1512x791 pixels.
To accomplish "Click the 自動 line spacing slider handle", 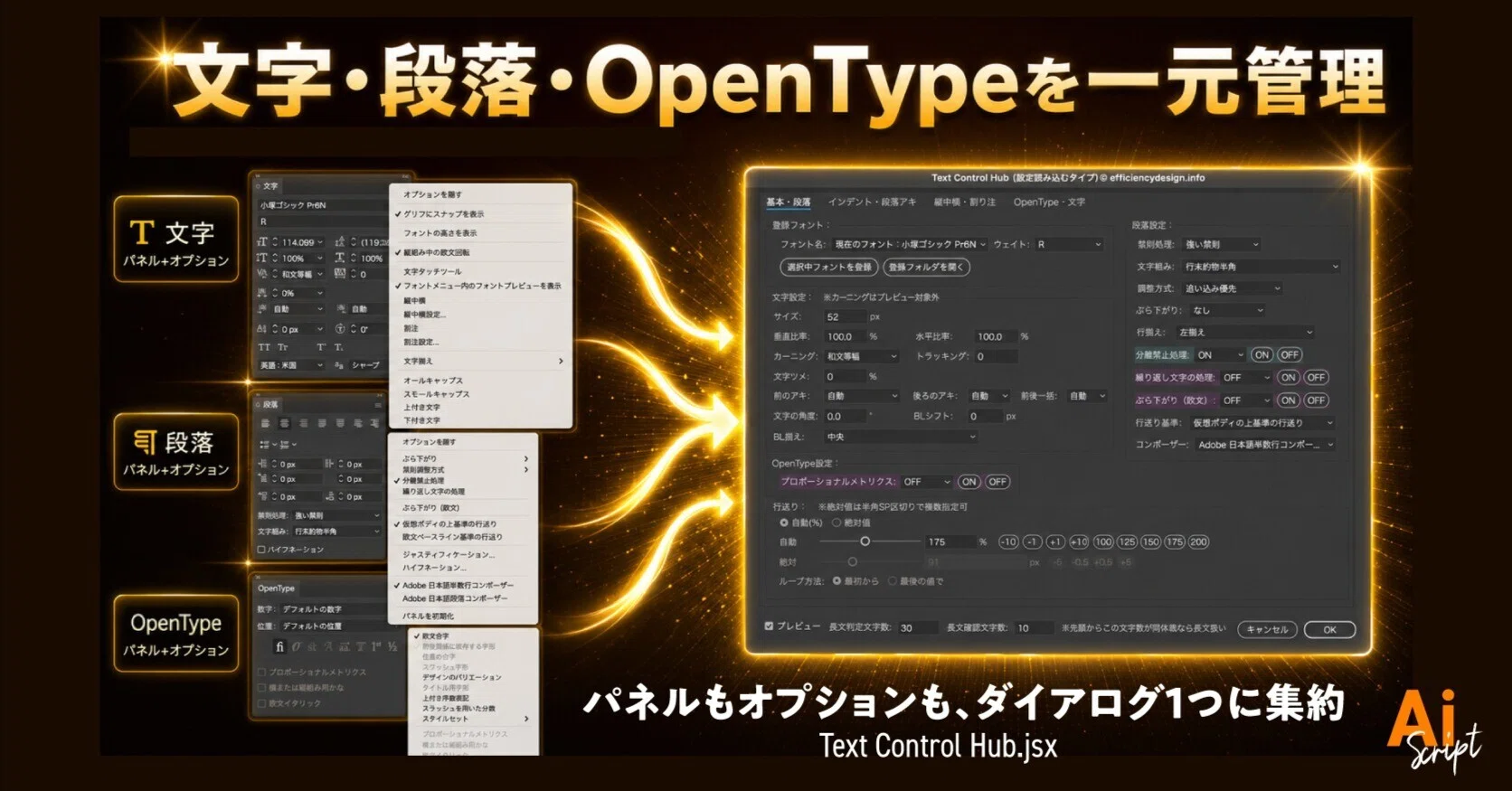I will point(865,541).
